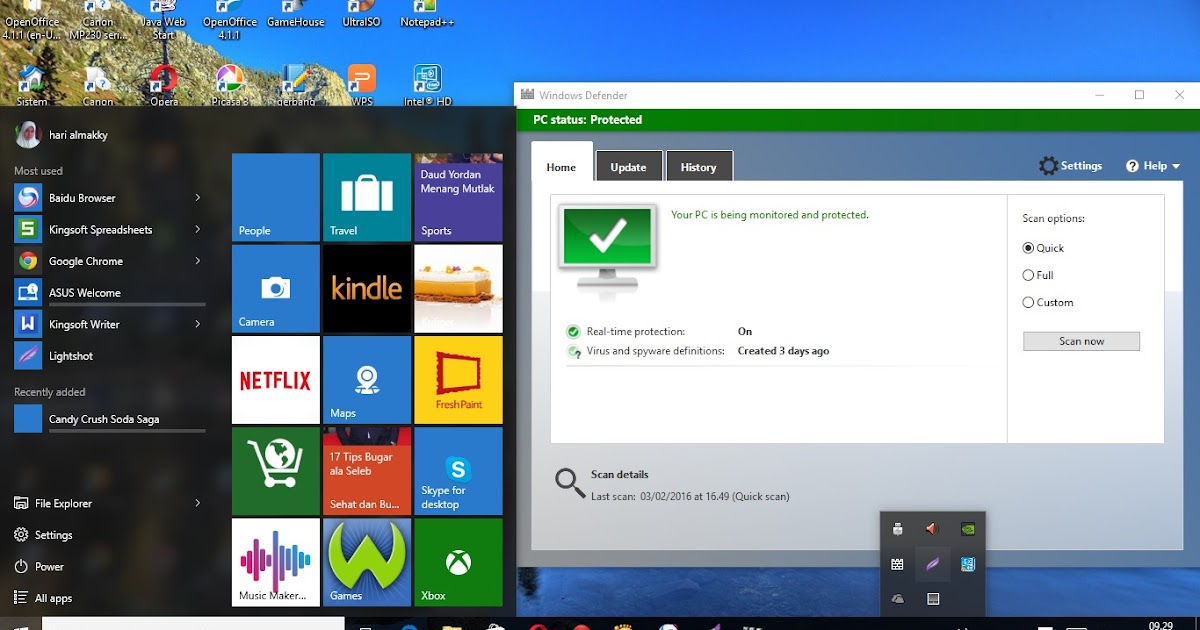Open the Help dropdown in Defender
This screenshot has height=630, width=1200.
pos(1153,166)
